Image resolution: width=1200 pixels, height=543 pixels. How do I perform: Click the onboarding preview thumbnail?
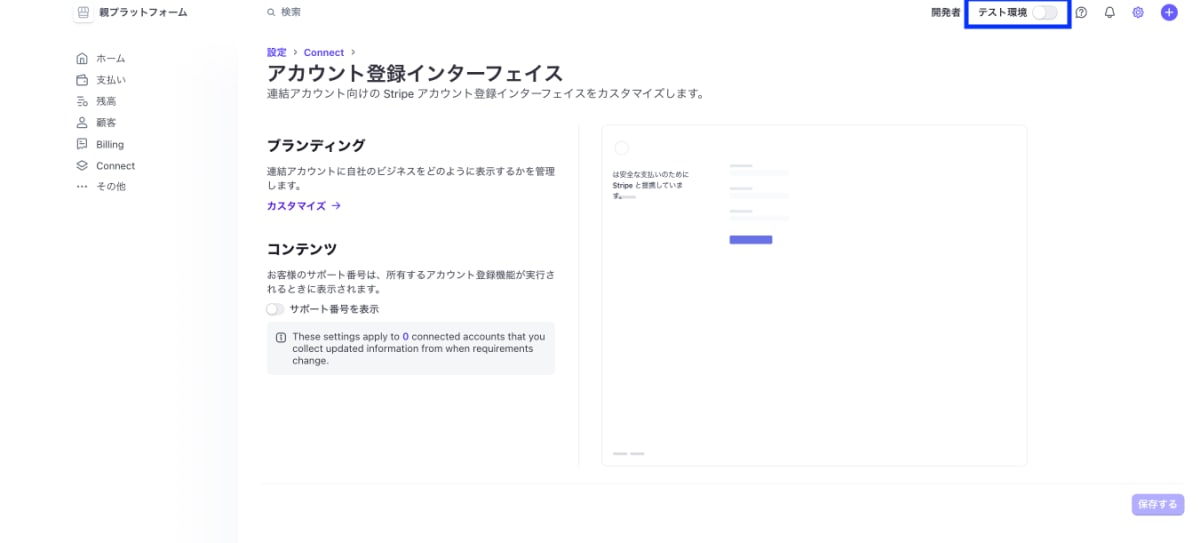click(814, 295)
